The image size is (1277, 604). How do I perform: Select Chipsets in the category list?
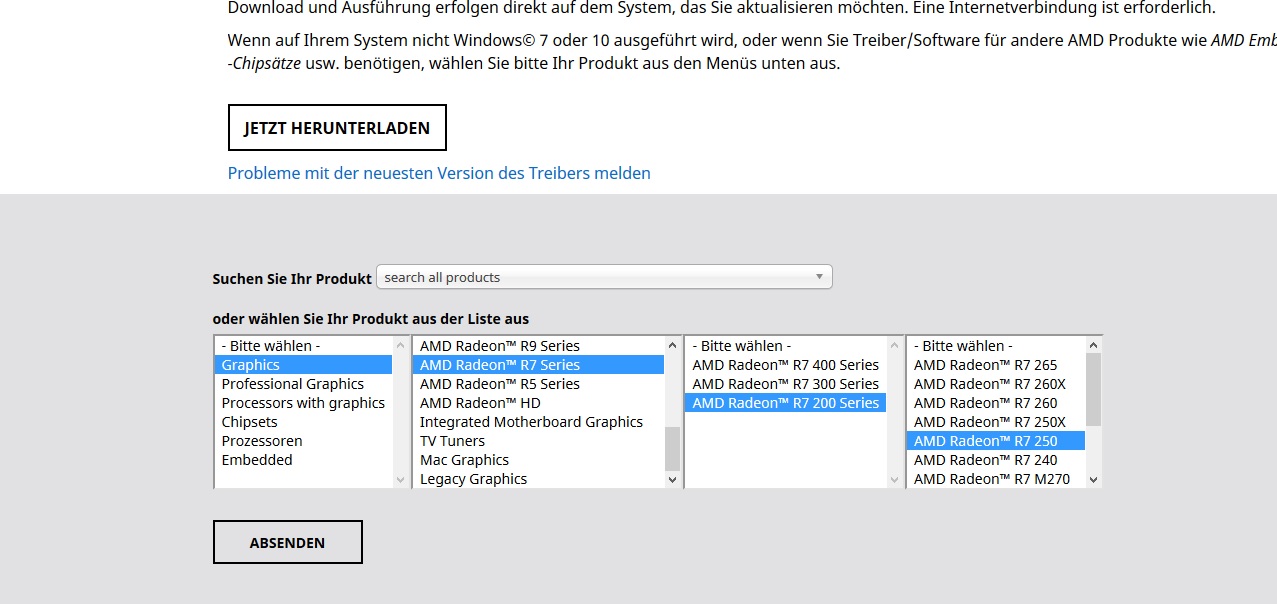tap(303, 422)
